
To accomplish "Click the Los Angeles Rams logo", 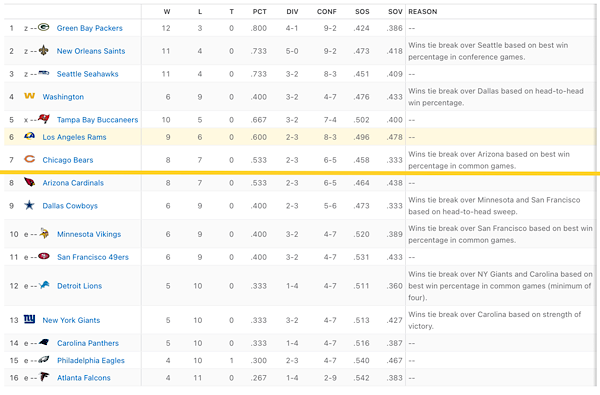I will pyautogui.click(x=29, y=136).
